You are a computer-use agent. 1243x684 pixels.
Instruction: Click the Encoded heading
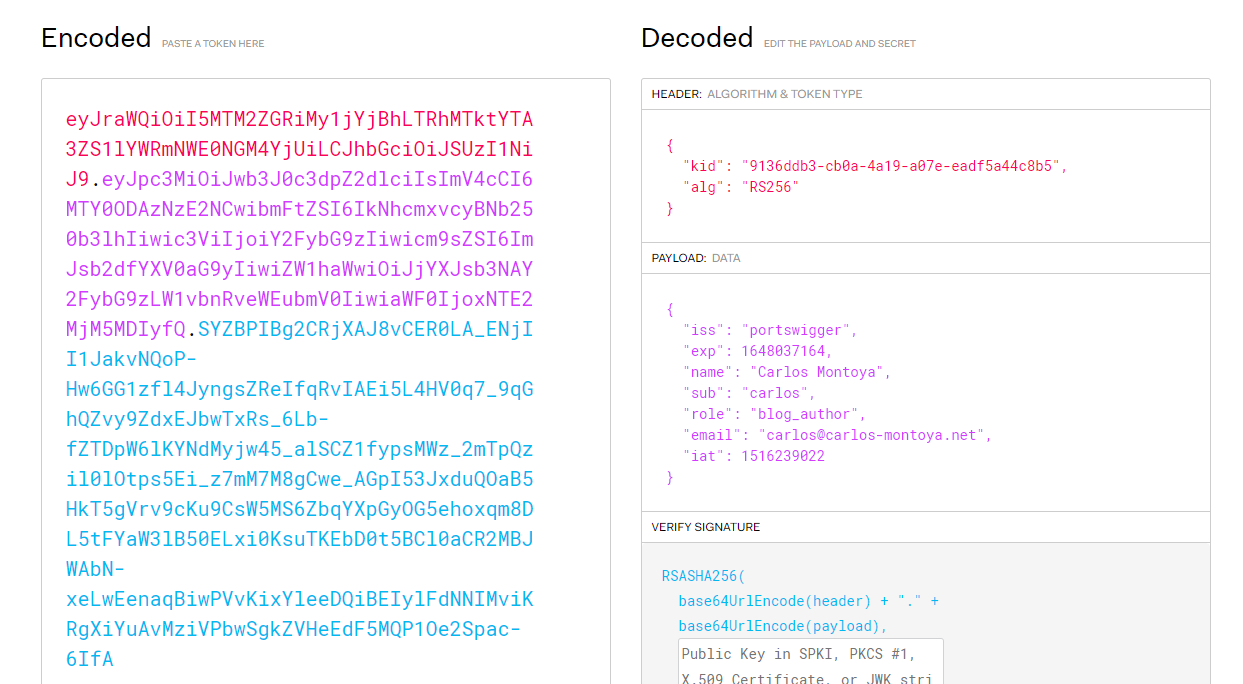[x=96, y=38]
